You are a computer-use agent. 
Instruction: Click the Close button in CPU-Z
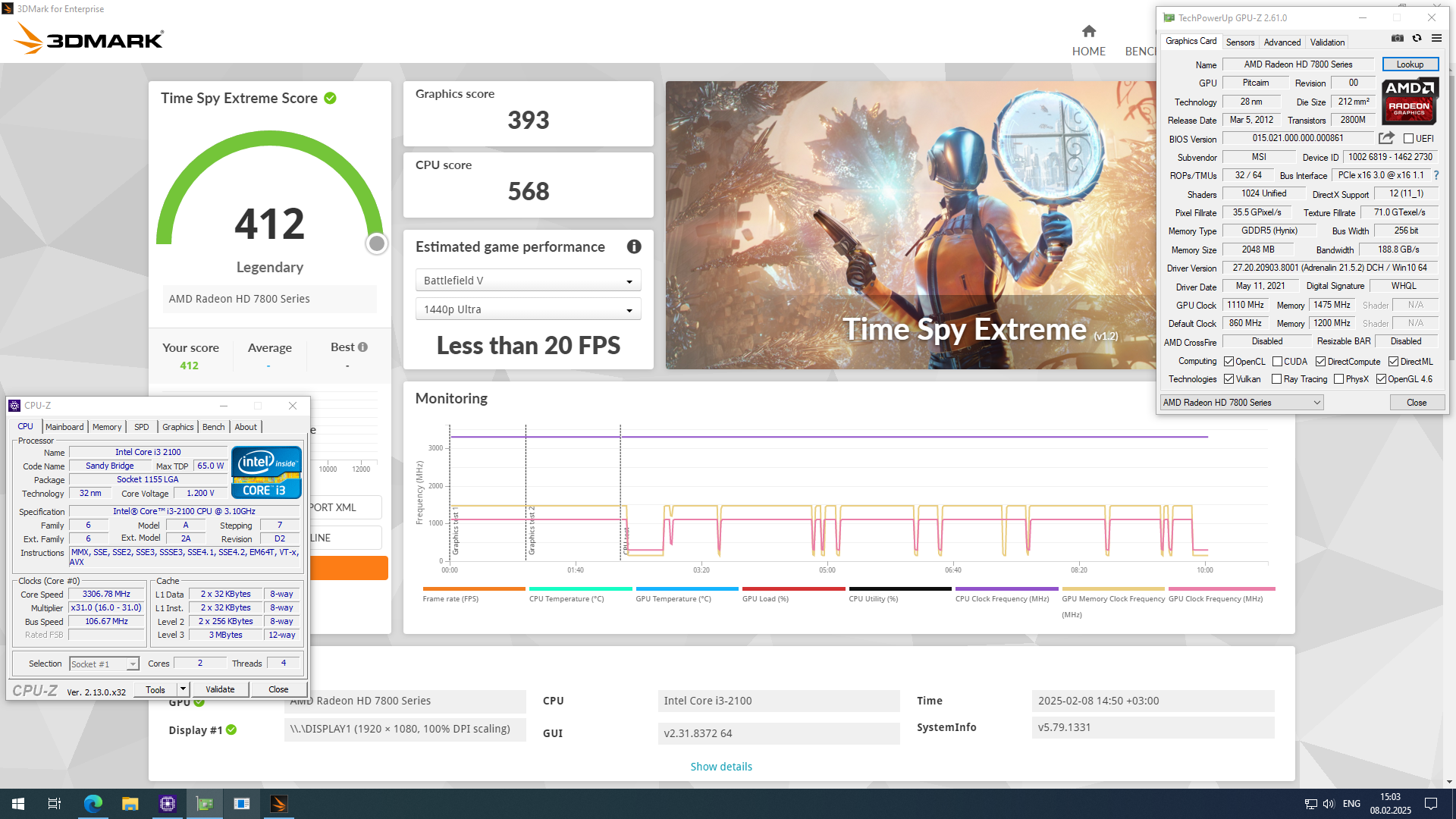coord(278,689)
